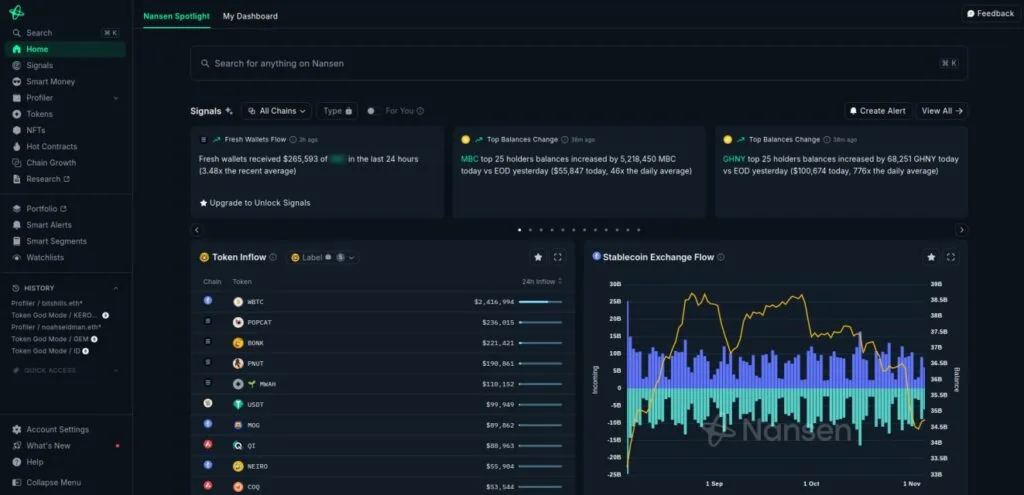Screen dimensions: 1024x495
Task: Expand Stablecoin Exchange Flow to fullscreen
Action: (x=951, y=257)
